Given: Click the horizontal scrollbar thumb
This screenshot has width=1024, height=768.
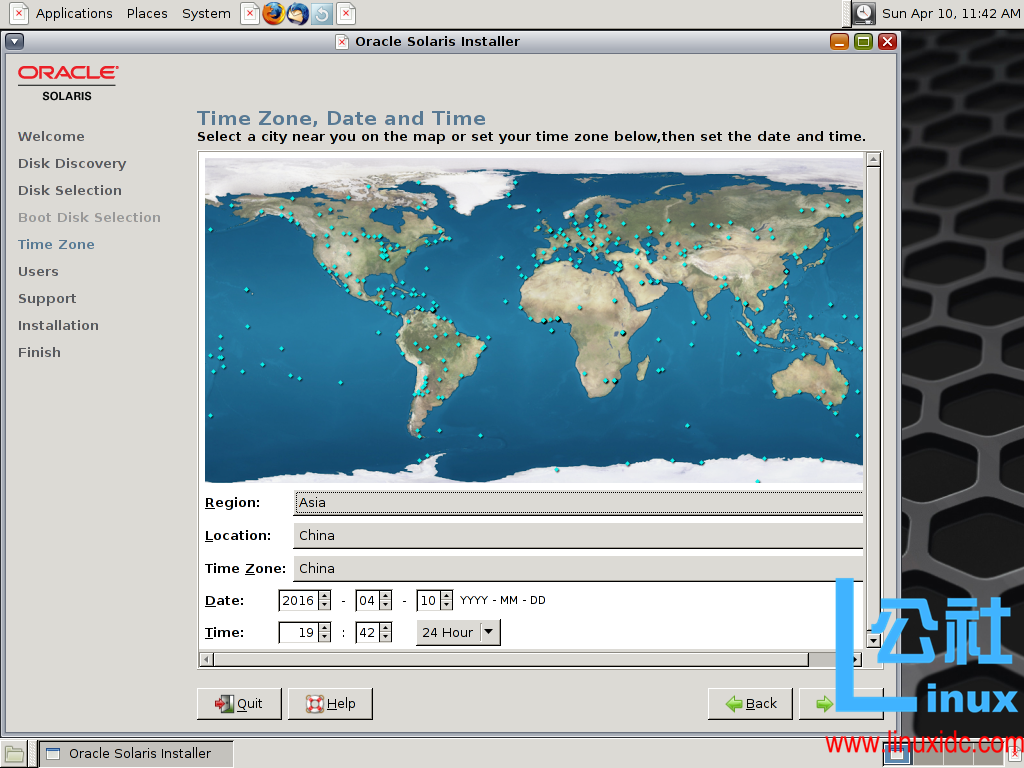Looking at the screenshot, I should click(511, 660).
